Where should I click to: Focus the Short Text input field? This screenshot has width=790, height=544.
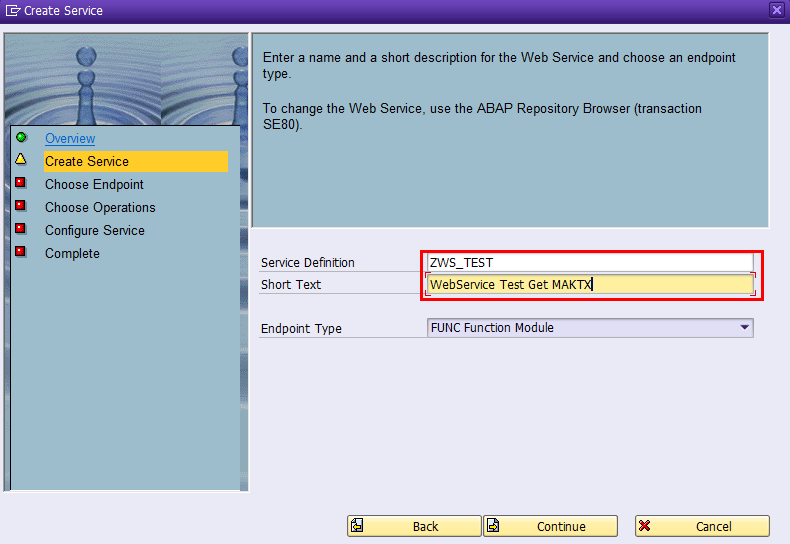[x=590, y=285]
